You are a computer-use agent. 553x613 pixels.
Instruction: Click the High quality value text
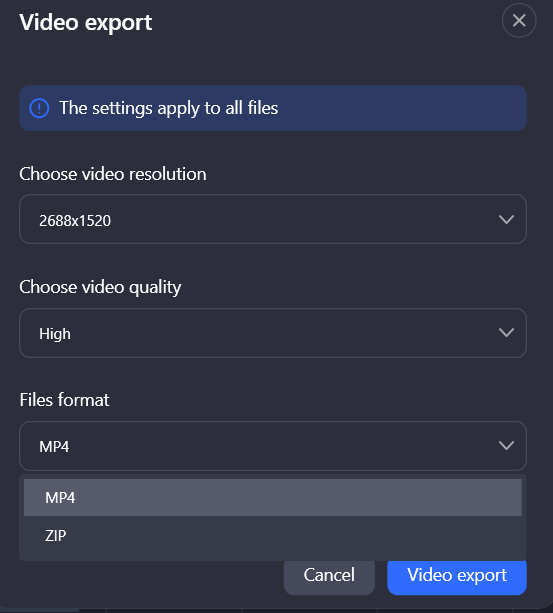click(55, 334)
